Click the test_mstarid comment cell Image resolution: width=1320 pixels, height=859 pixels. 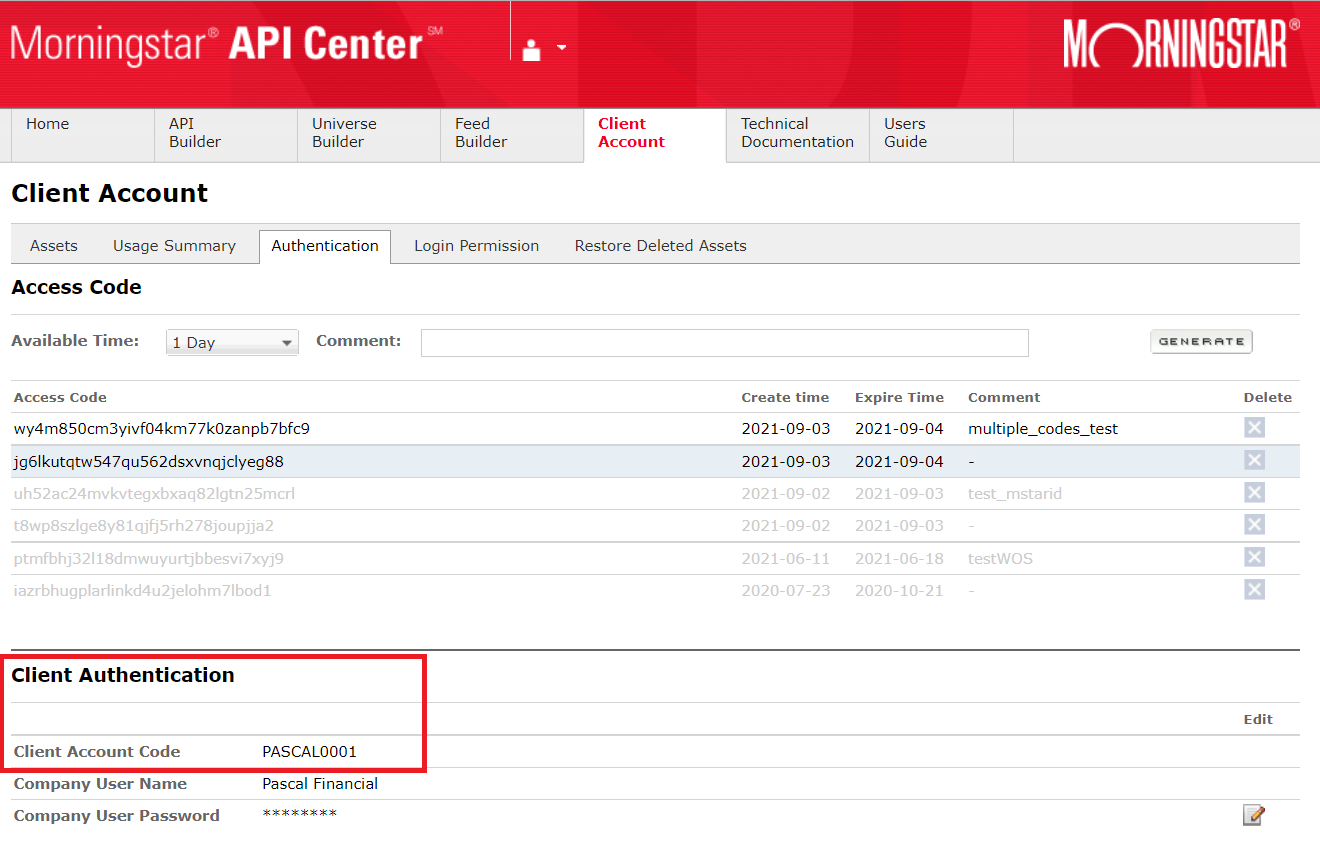(1015, 494)
